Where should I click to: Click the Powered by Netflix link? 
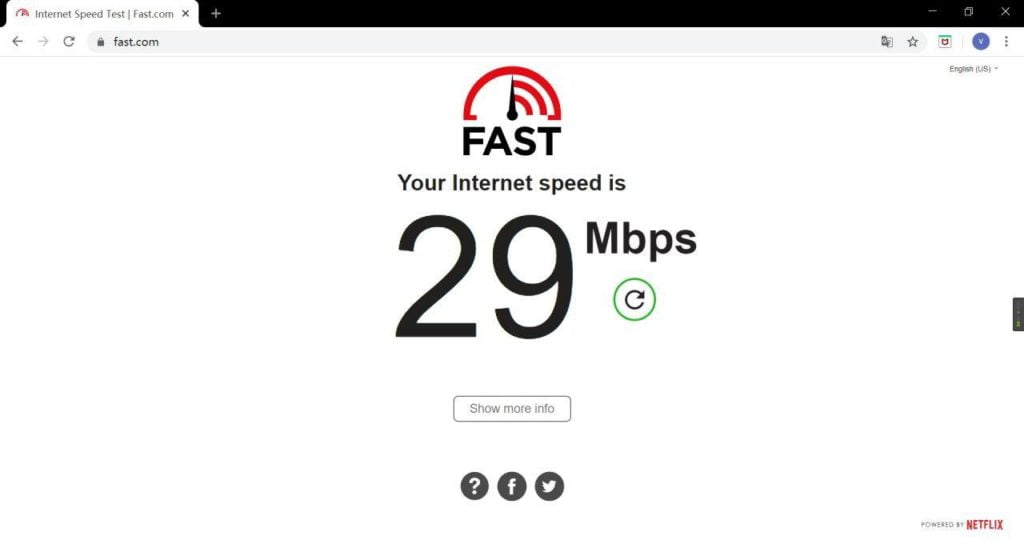[962, 524]
